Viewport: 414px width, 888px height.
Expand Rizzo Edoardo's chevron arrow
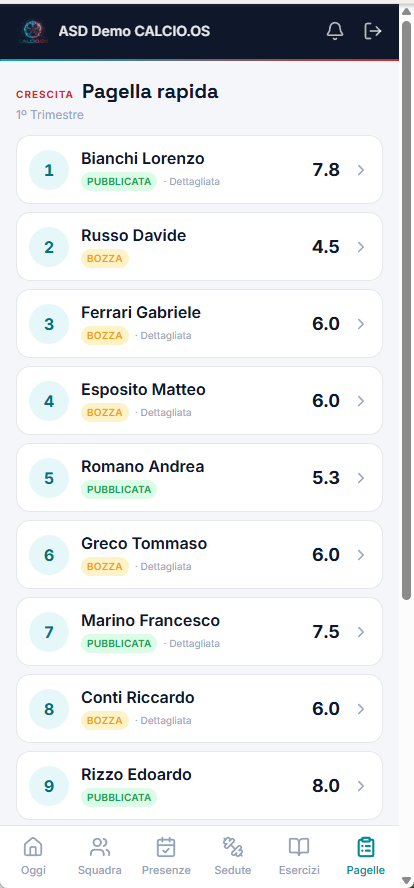point(361,786)
